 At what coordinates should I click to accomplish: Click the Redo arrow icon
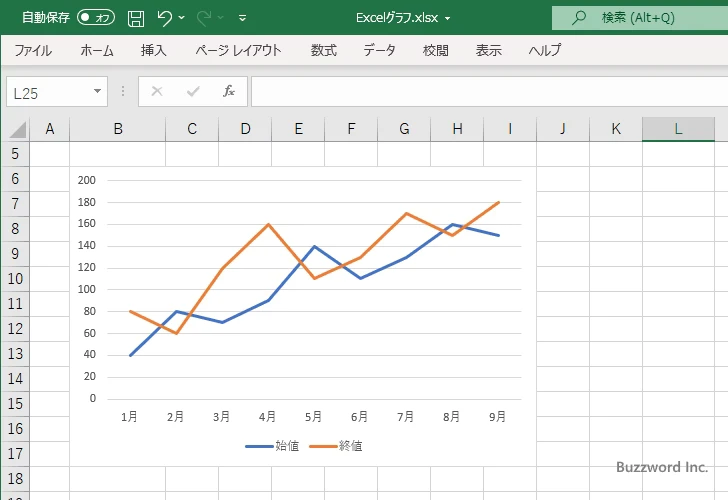coord(204,18)
